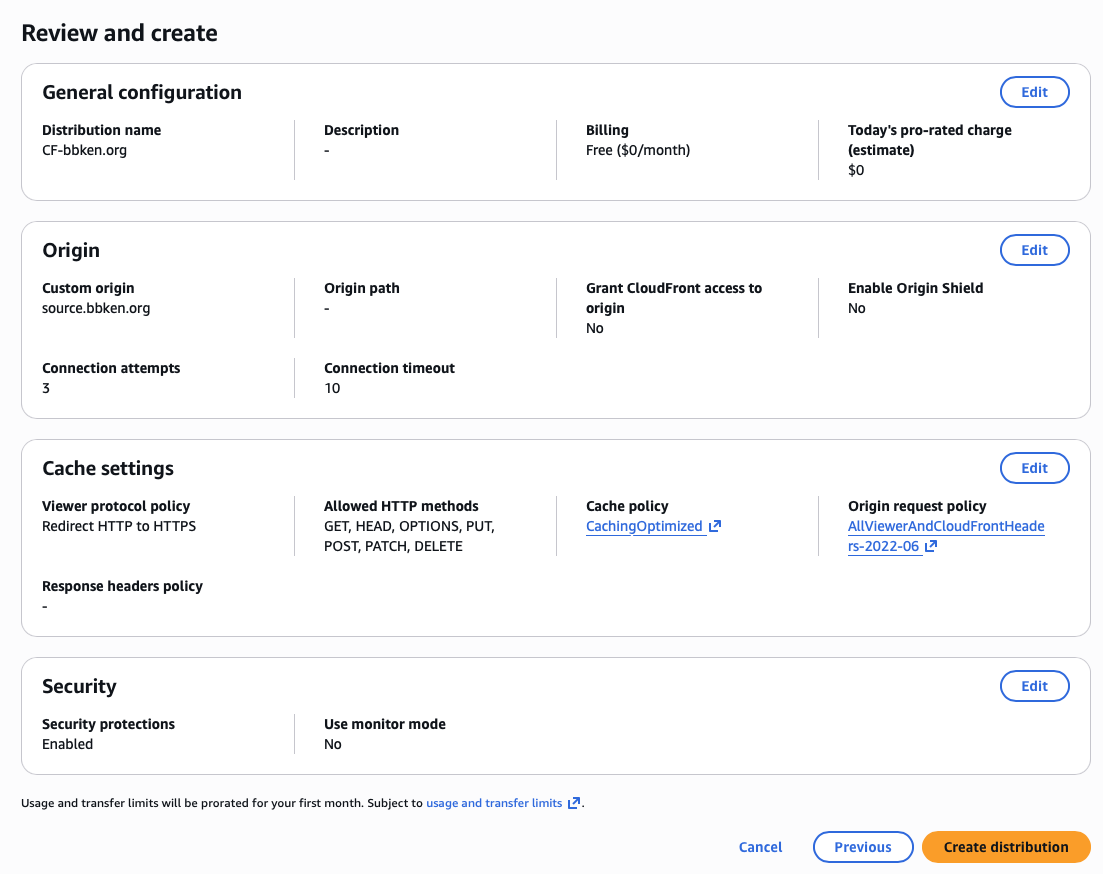Click the Review and create page heading
The height and width of the screenshot is (874, 1103).
tap(119, 33)
